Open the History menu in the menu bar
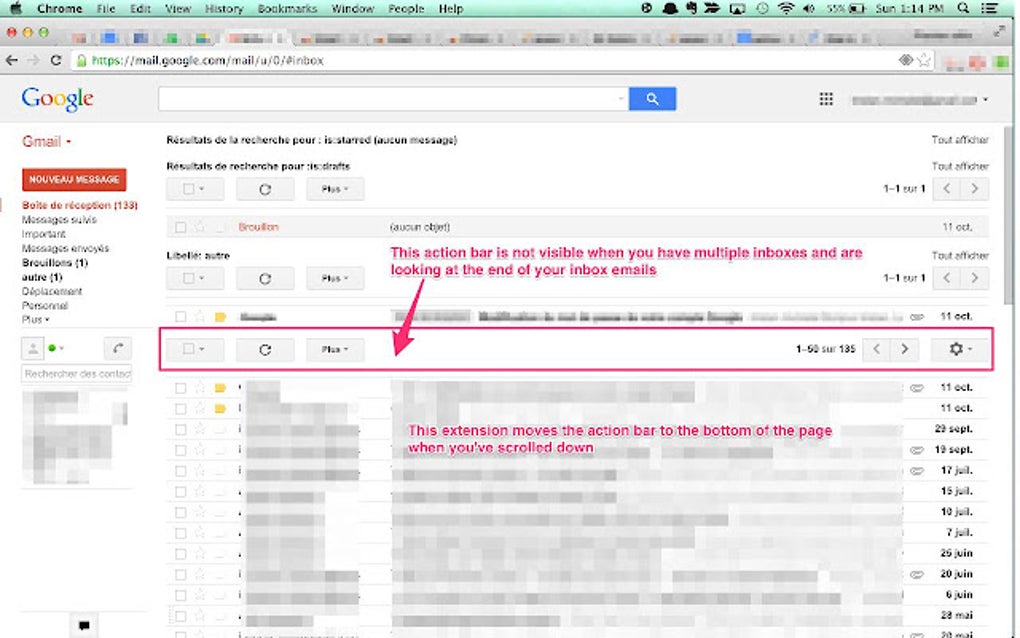Viewport: 1020px width, 638px height. pos(223,8)
